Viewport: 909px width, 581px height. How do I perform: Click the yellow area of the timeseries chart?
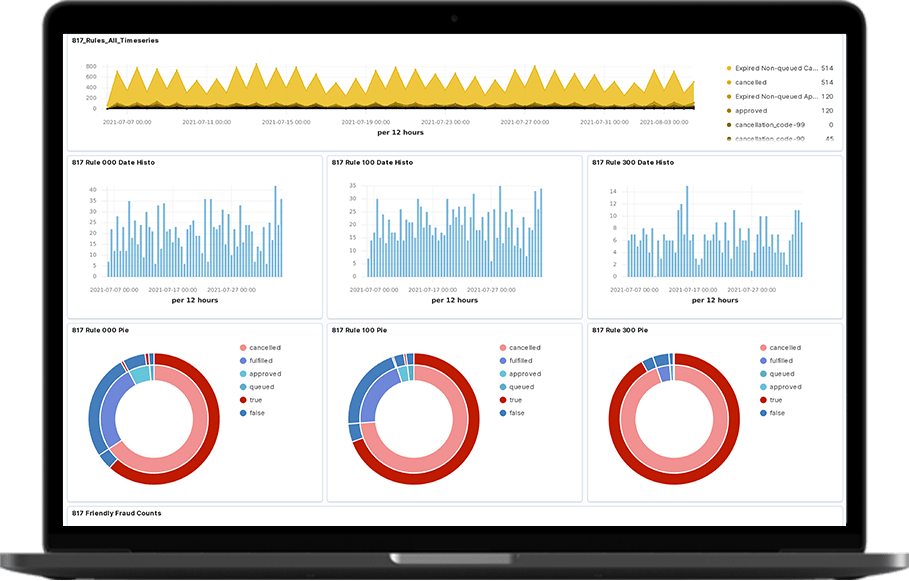(400, 92)
